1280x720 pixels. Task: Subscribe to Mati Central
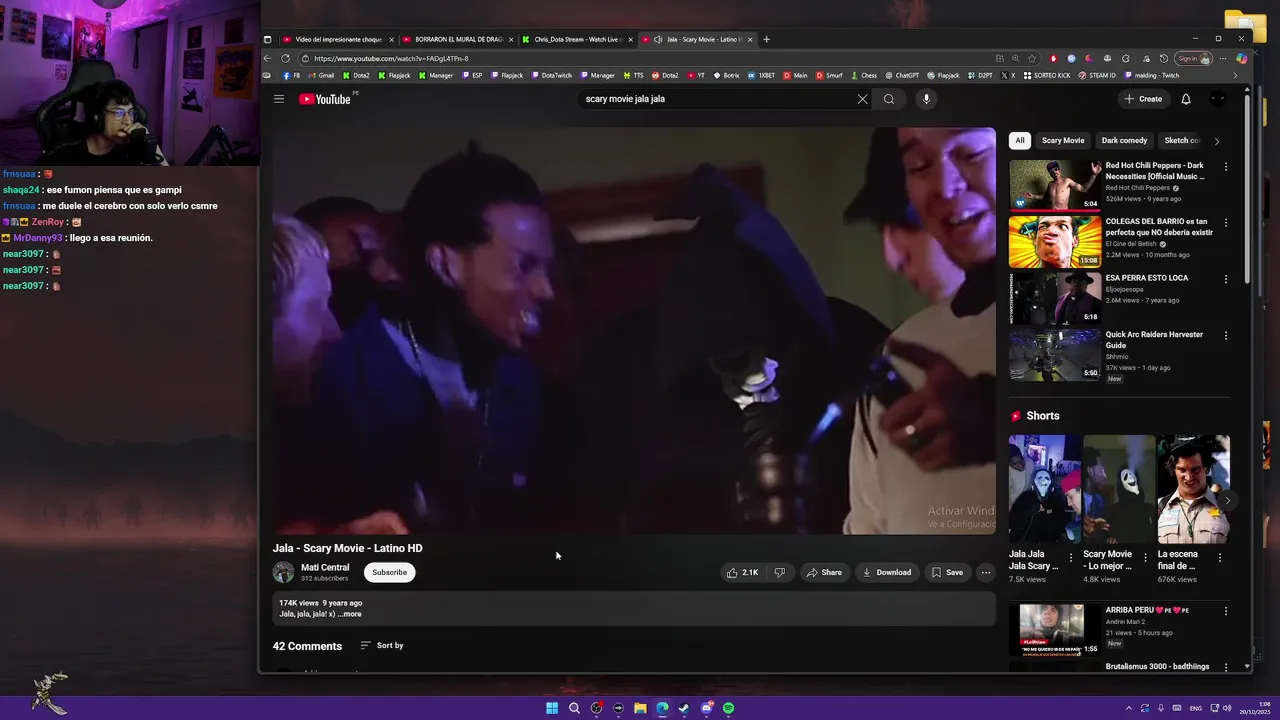[390, 572]
